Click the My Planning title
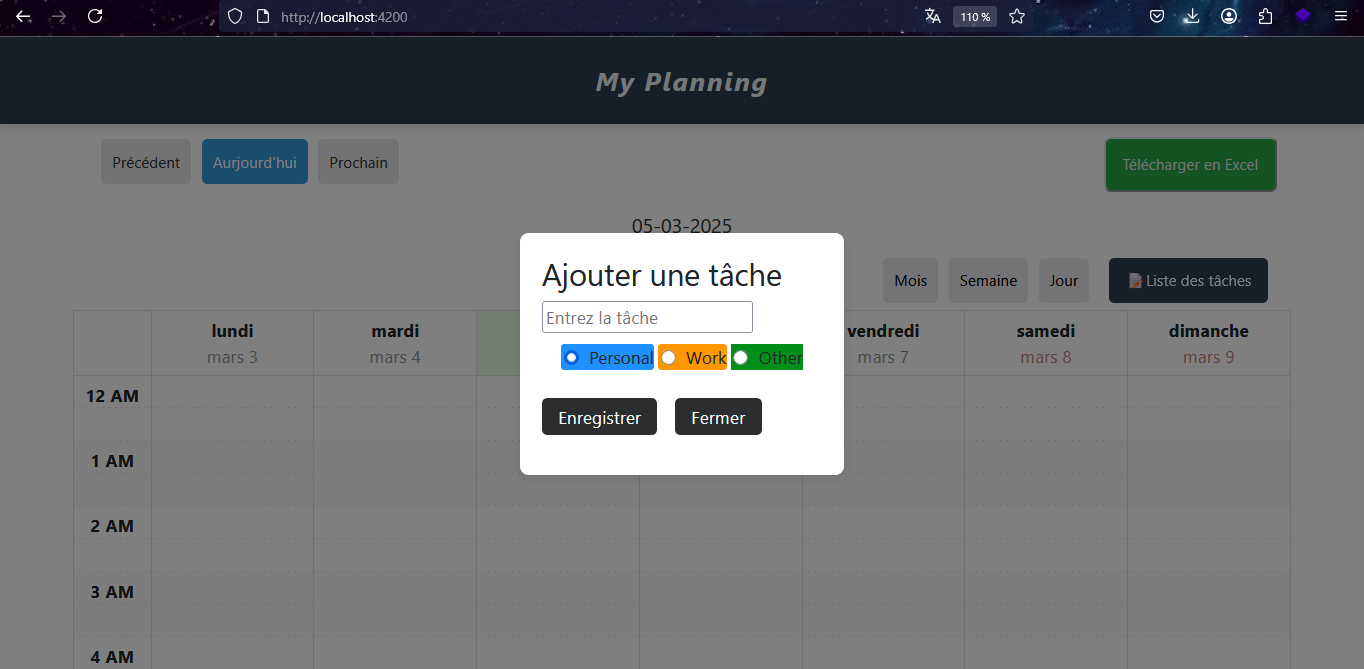This screenshot has height=669, width=1364. point(682,82)
